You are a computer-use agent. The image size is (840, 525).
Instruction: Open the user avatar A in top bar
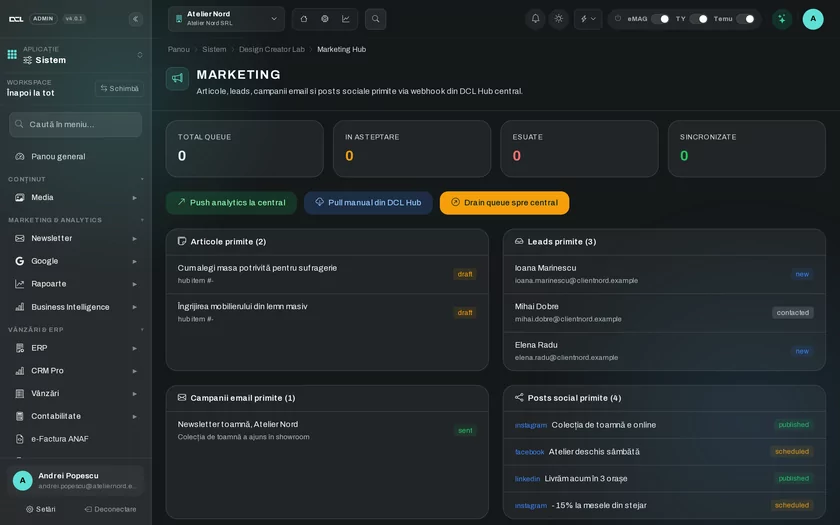click(x=813, y=19)
